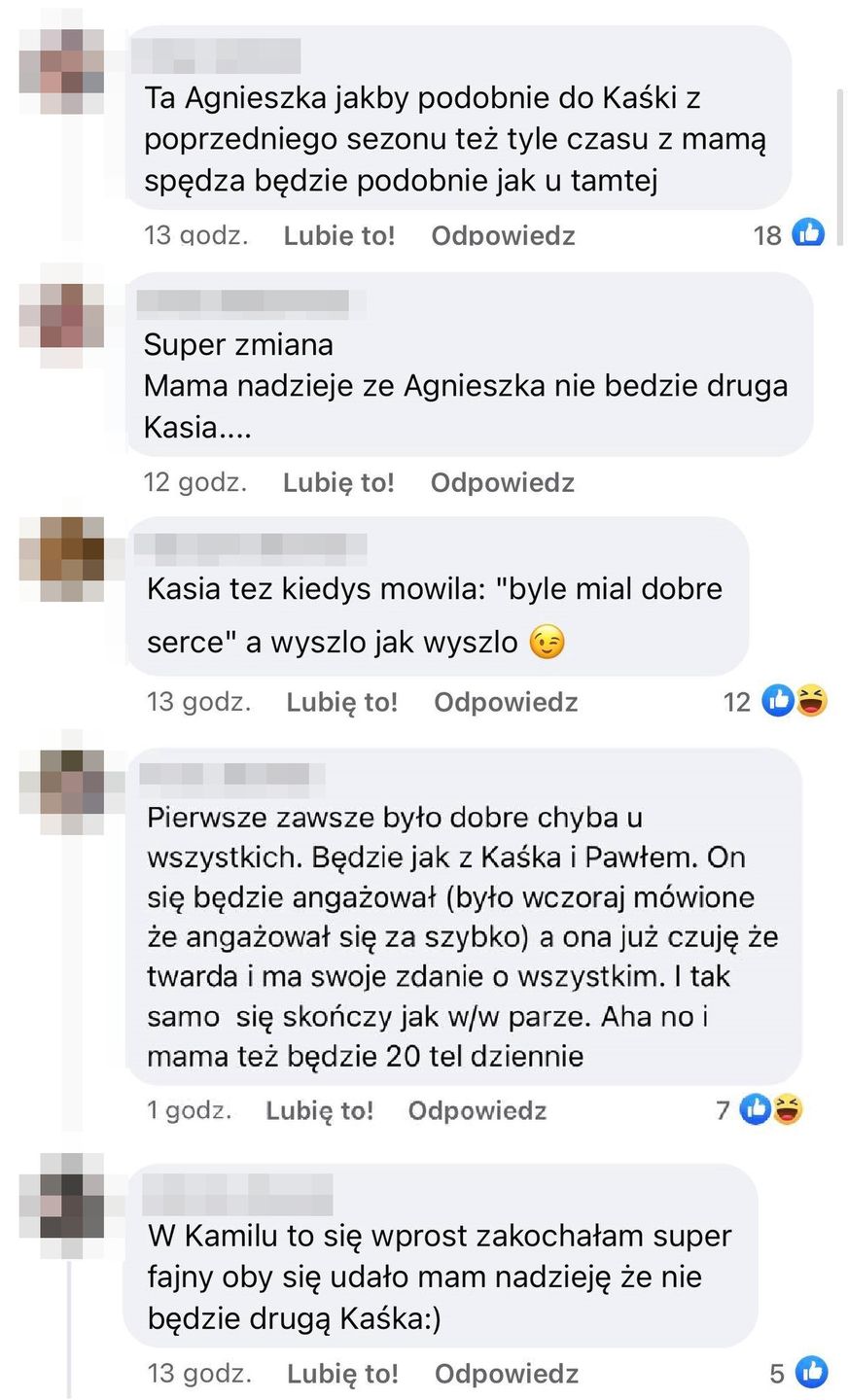Screen dimensions: 848x1400
Task: Like the 'Kasia tez kiedys mowila' comment
Action: pyautogui.click(x=341, y=702)
